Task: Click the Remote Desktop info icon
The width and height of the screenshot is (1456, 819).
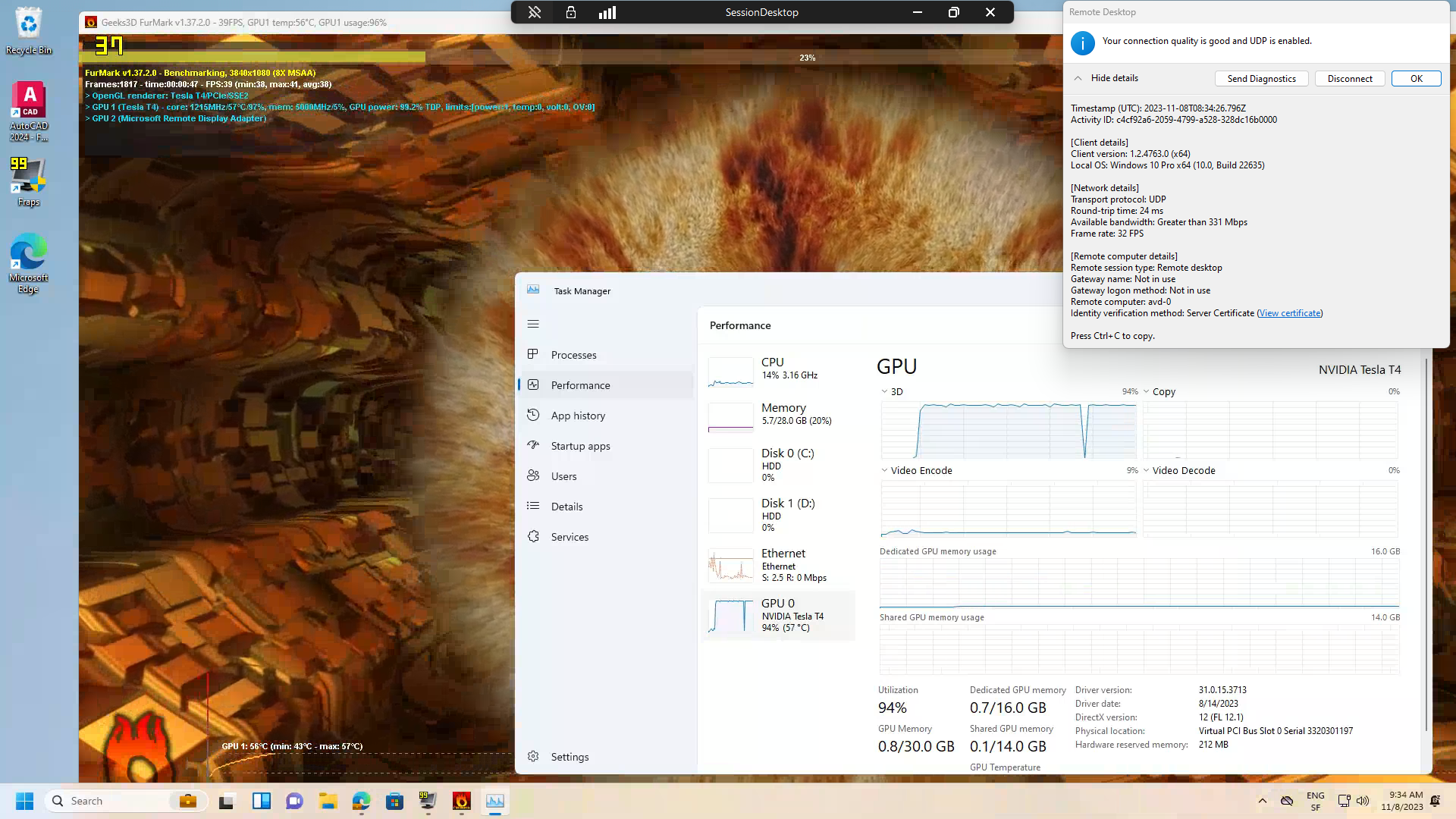Action: point(1082,42)
